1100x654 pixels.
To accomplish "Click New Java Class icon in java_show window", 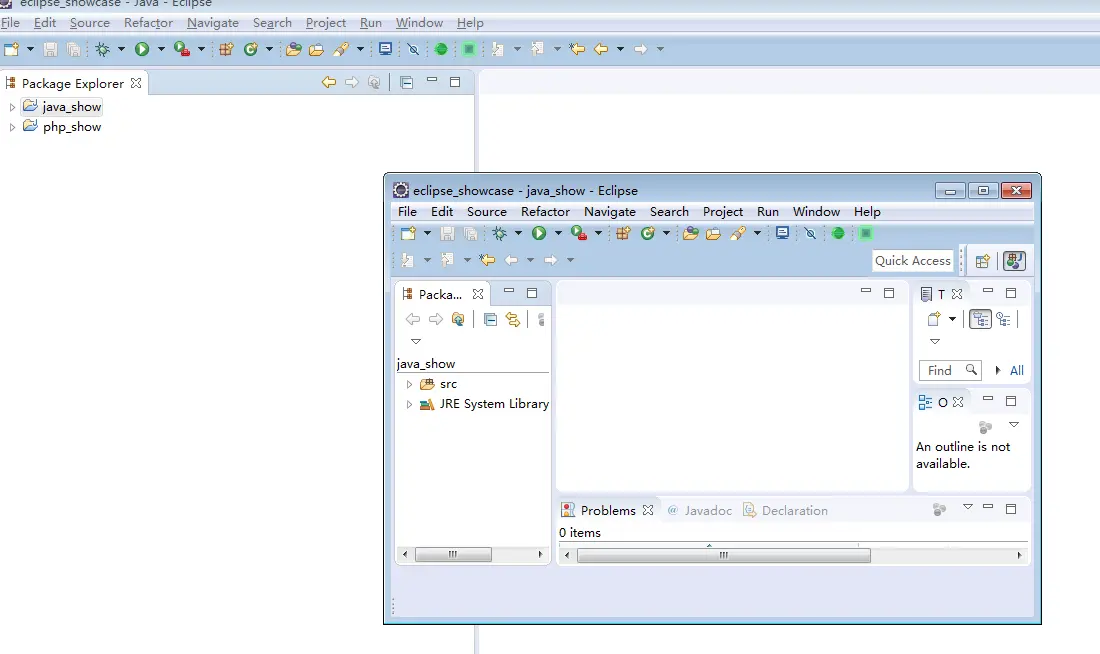I will point(648,233).
